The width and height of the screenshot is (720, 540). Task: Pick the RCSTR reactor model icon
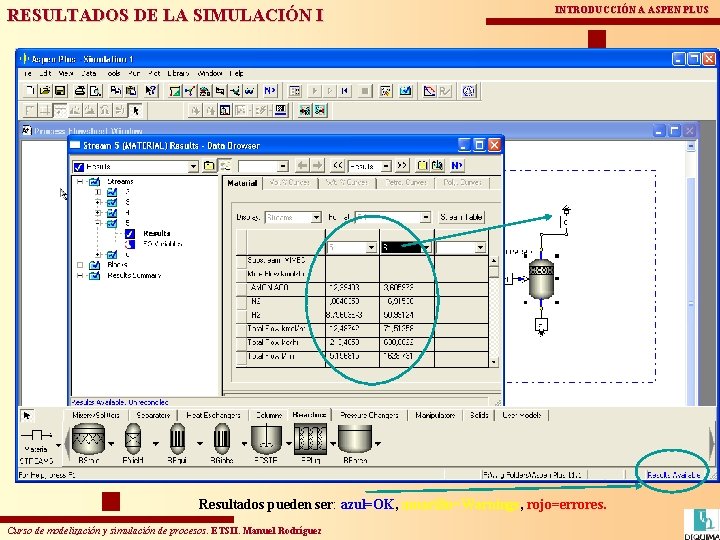click(x=266, y=439)
